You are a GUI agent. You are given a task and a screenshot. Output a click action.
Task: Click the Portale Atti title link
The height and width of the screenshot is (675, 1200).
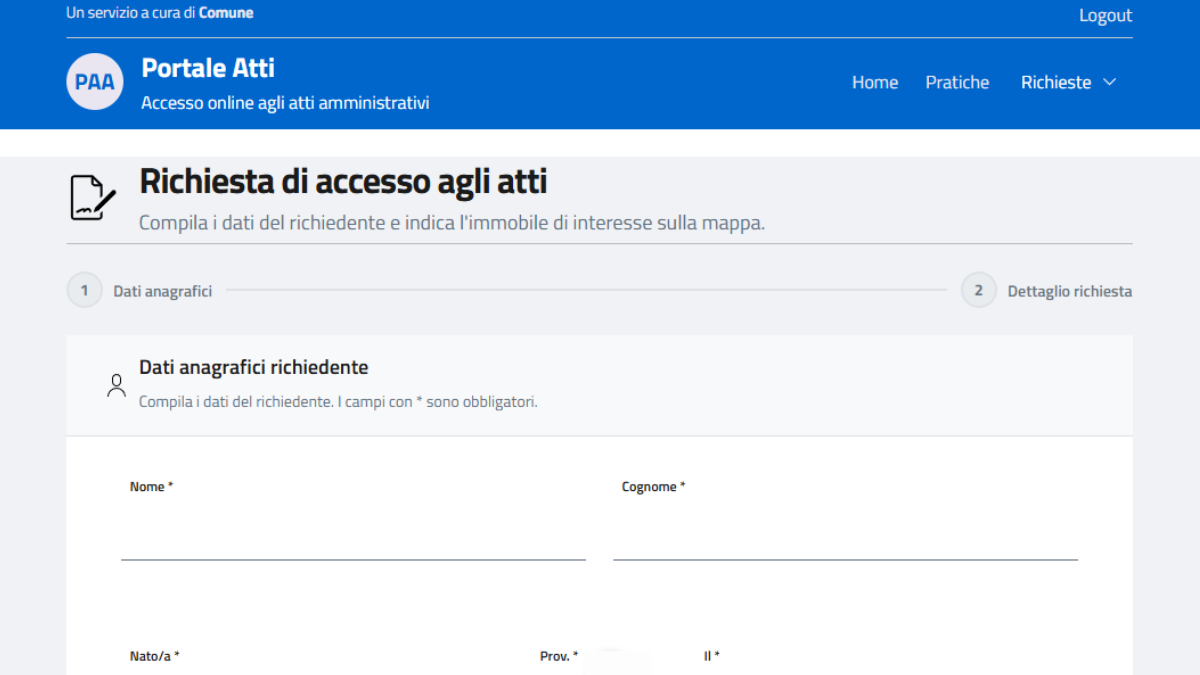click(208, 68)
